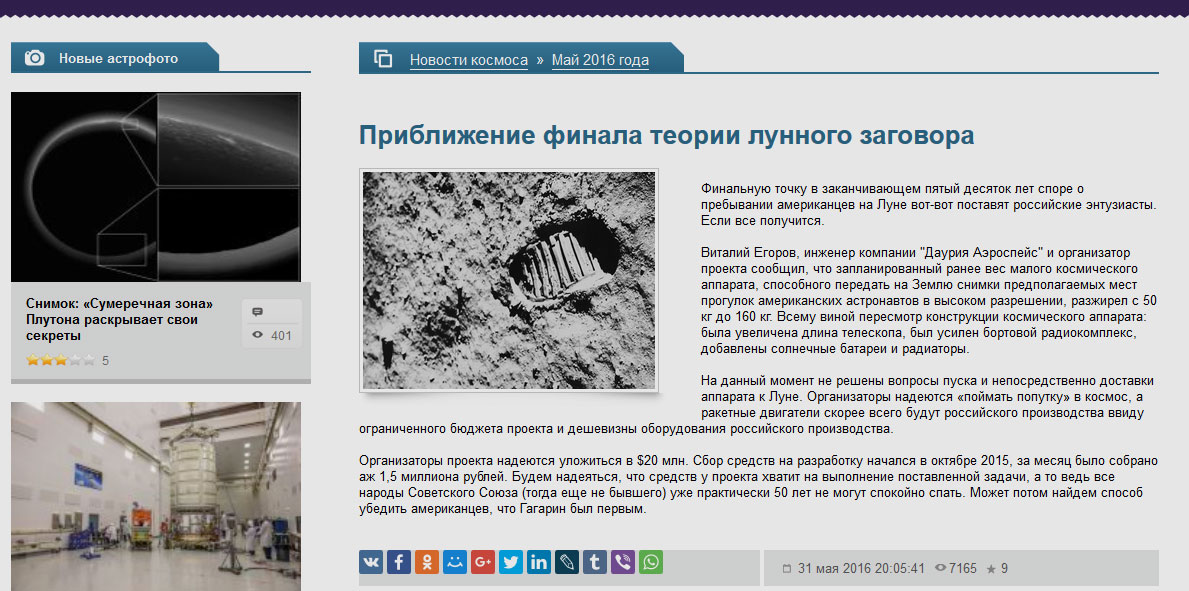Click the copy-pages icon before Новости космоса
1189x591 pixels.
tap(384, 58)
